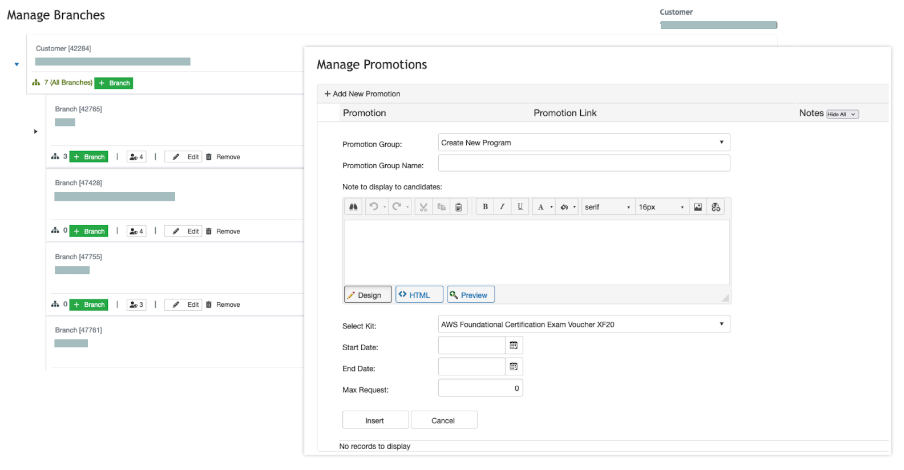Open the End Date calendar picker

[514, 367]
